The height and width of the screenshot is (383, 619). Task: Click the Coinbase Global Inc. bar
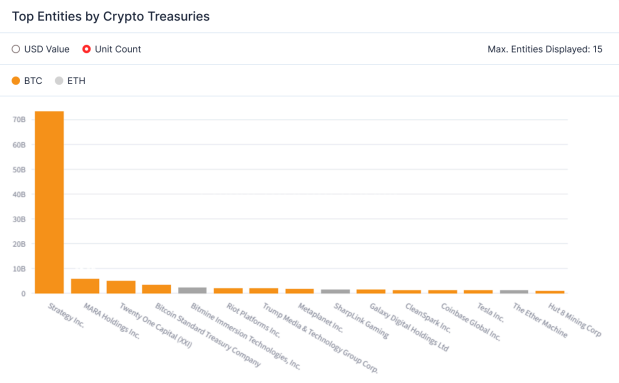443,292
